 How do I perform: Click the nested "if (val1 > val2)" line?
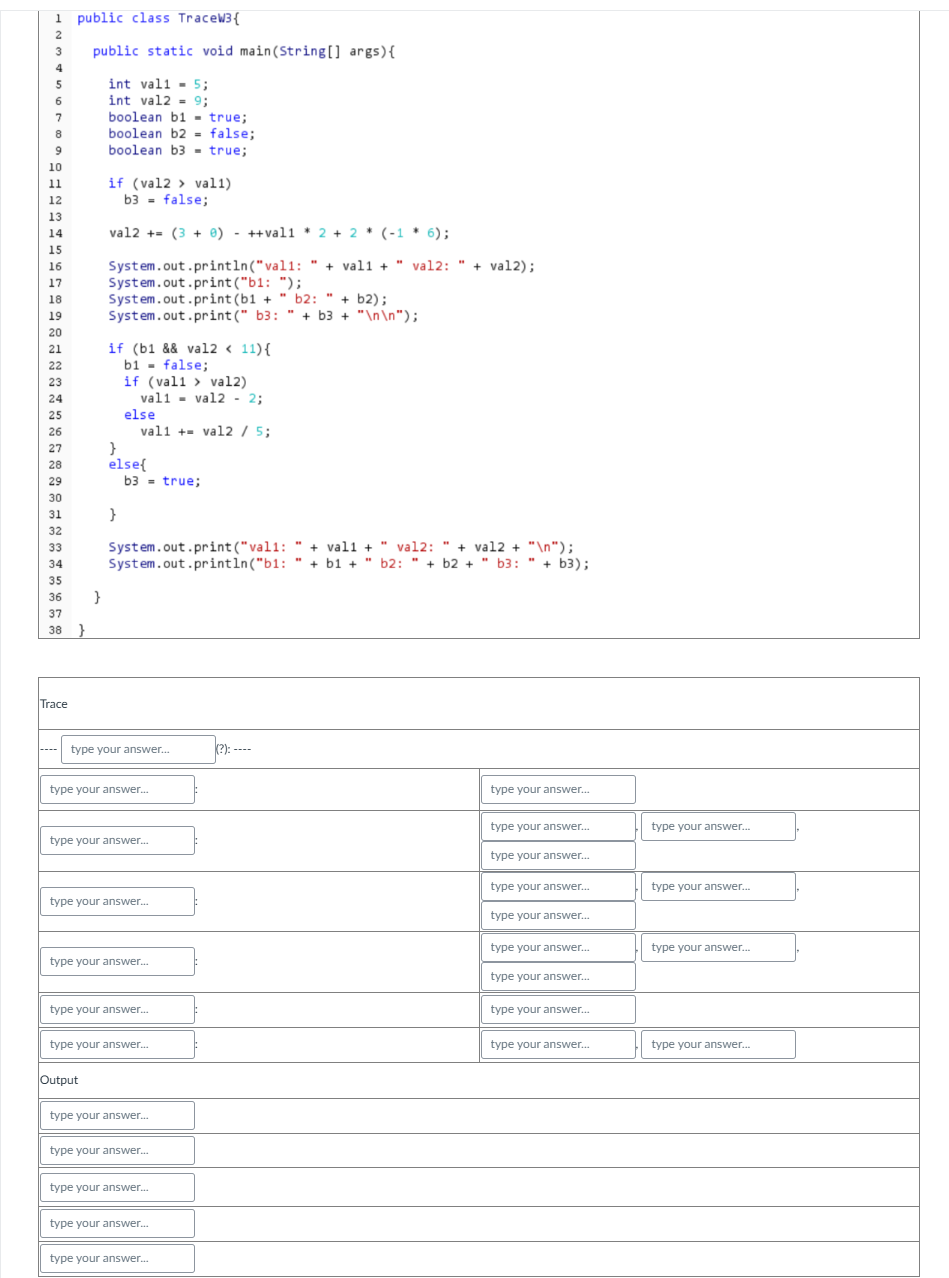pyautogui.click(x=185, y=381)
